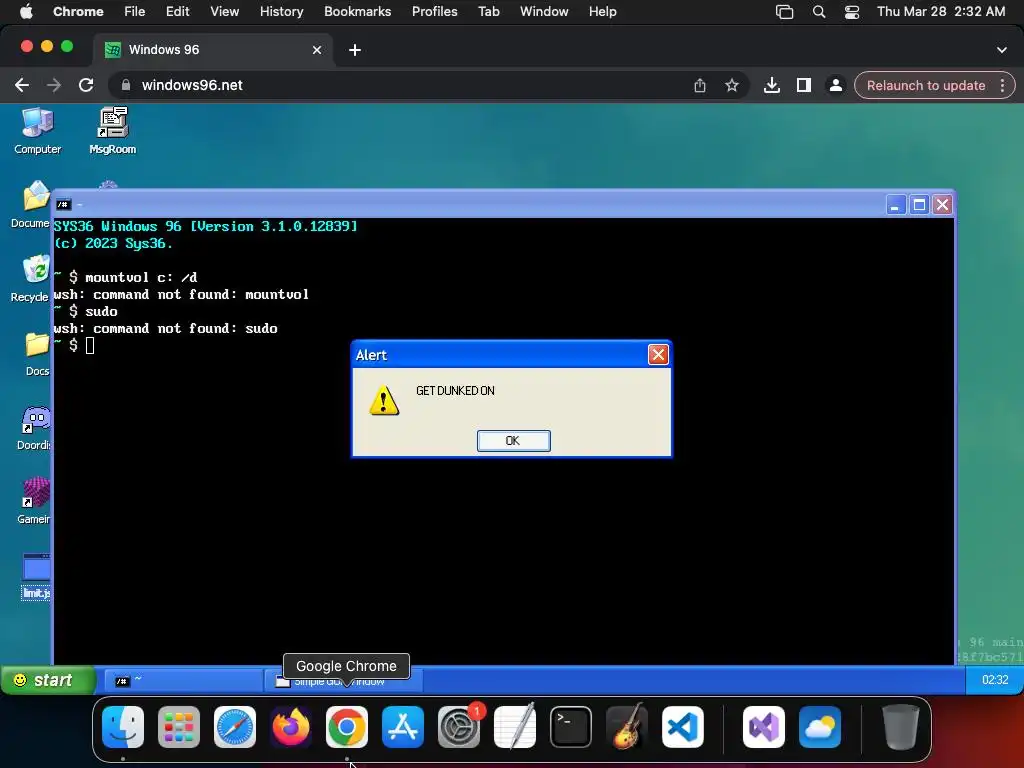This screenshot has height=768, width=1024.
Task: Expand the tab search chevron
Action: (1002, 50)
